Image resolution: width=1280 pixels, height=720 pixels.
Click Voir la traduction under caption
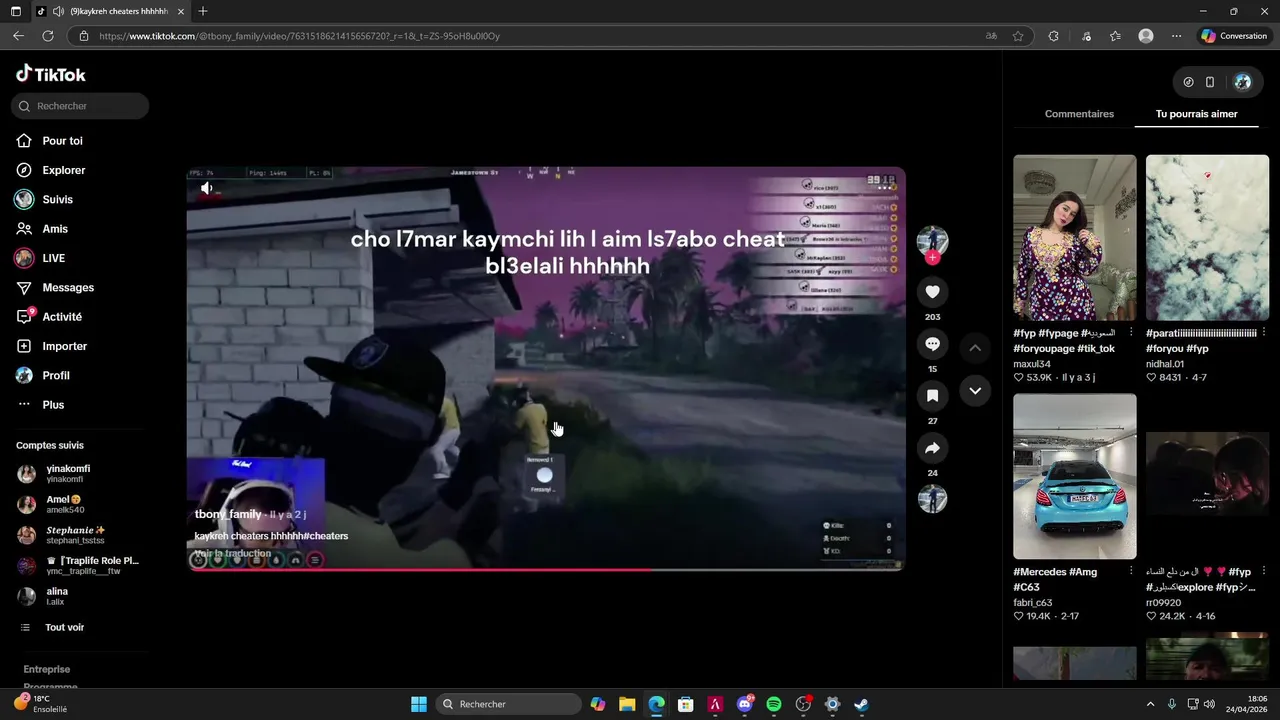pyautogui.click(x=233, y=553)
